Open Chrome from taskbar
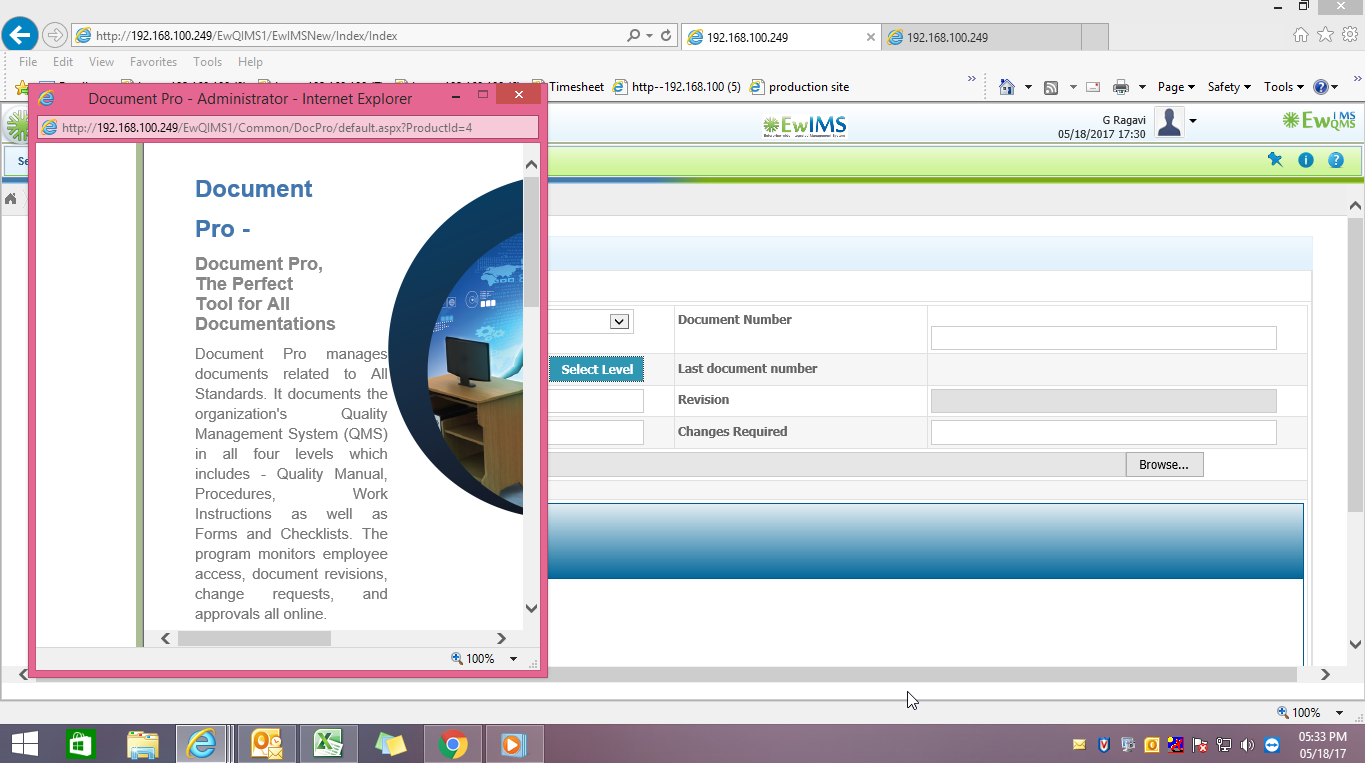1365x763 pixels. point(452,744)
